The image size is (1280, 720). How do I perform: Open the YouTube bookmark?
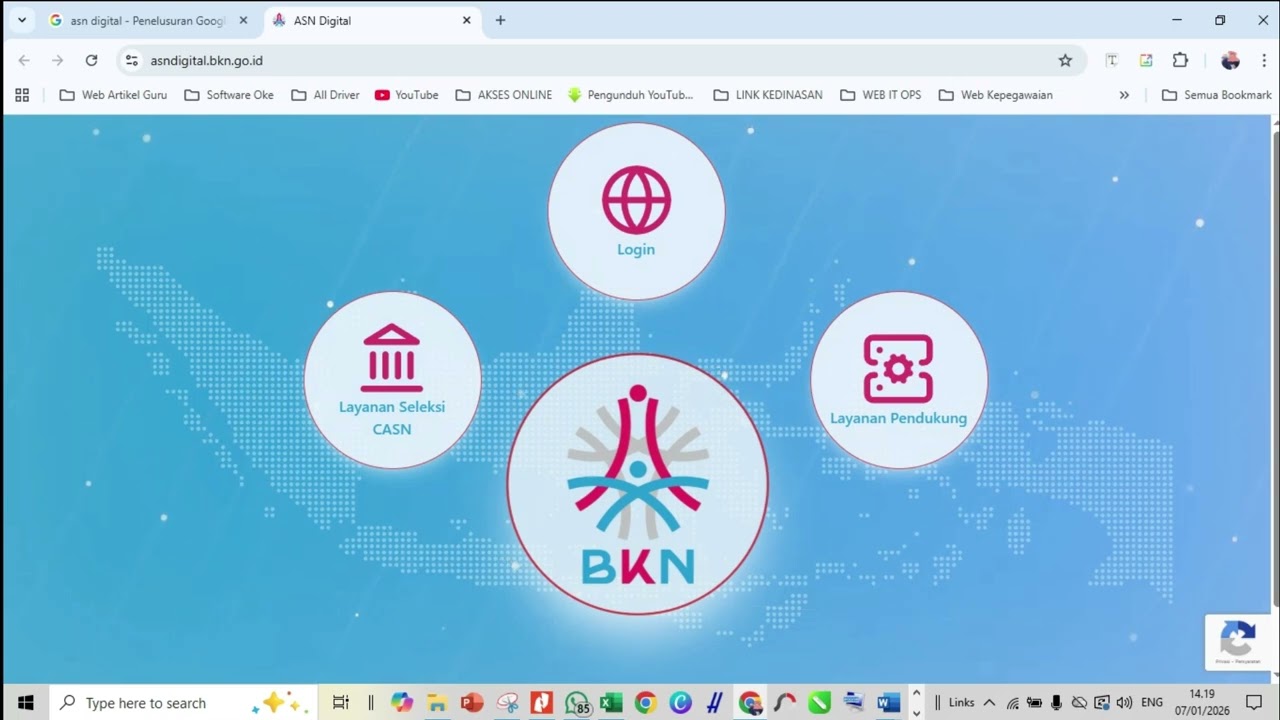point(406,95)
